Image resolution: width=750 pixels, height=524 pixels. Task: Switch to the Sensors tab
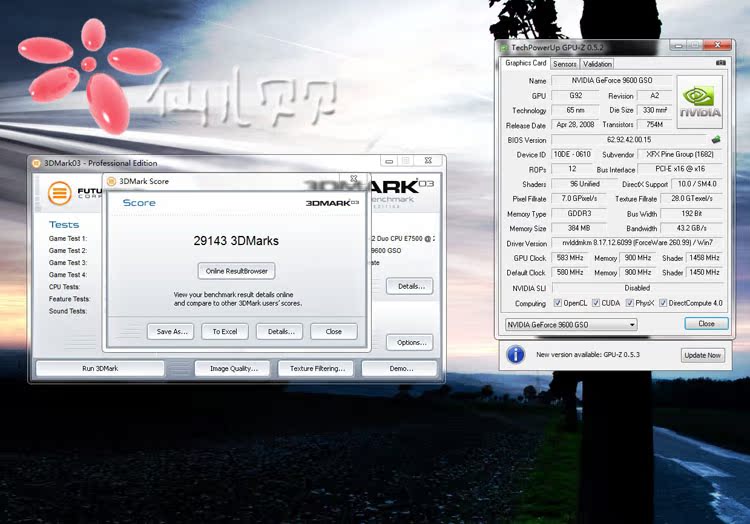point(564,63)
